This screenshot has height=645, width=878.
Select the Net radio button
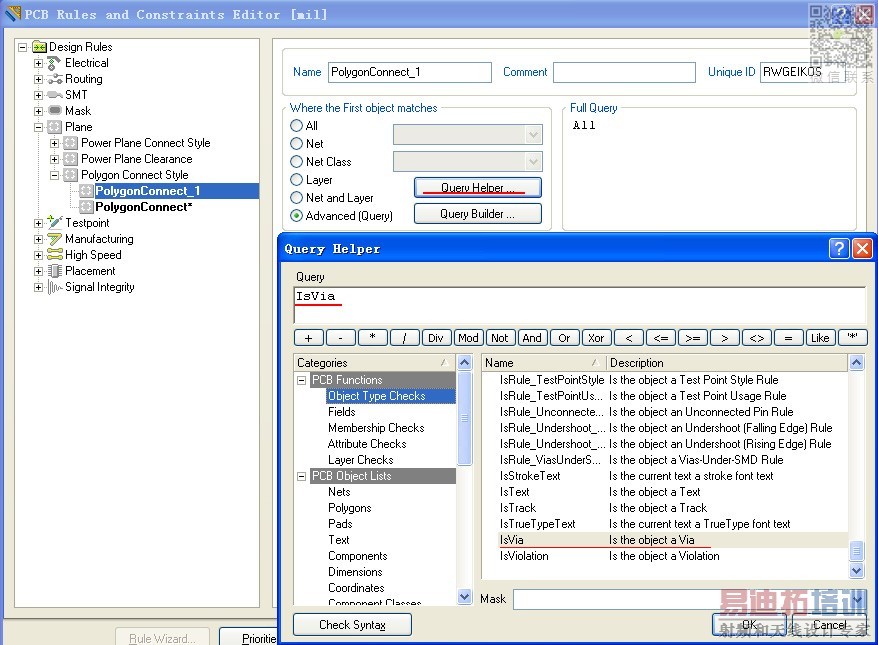pos(297,144)
